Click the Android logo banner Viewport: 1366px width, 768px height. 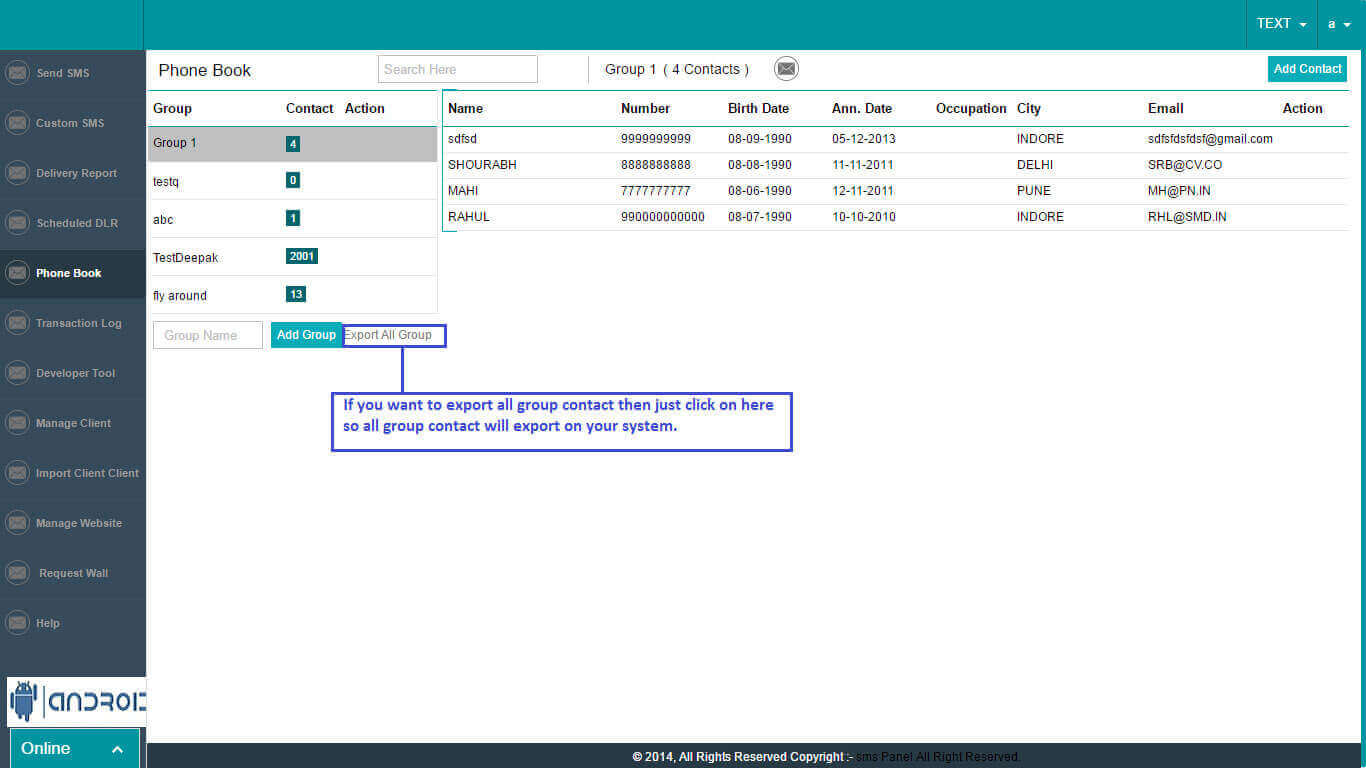pyautogui.click(x=76, y=702)
